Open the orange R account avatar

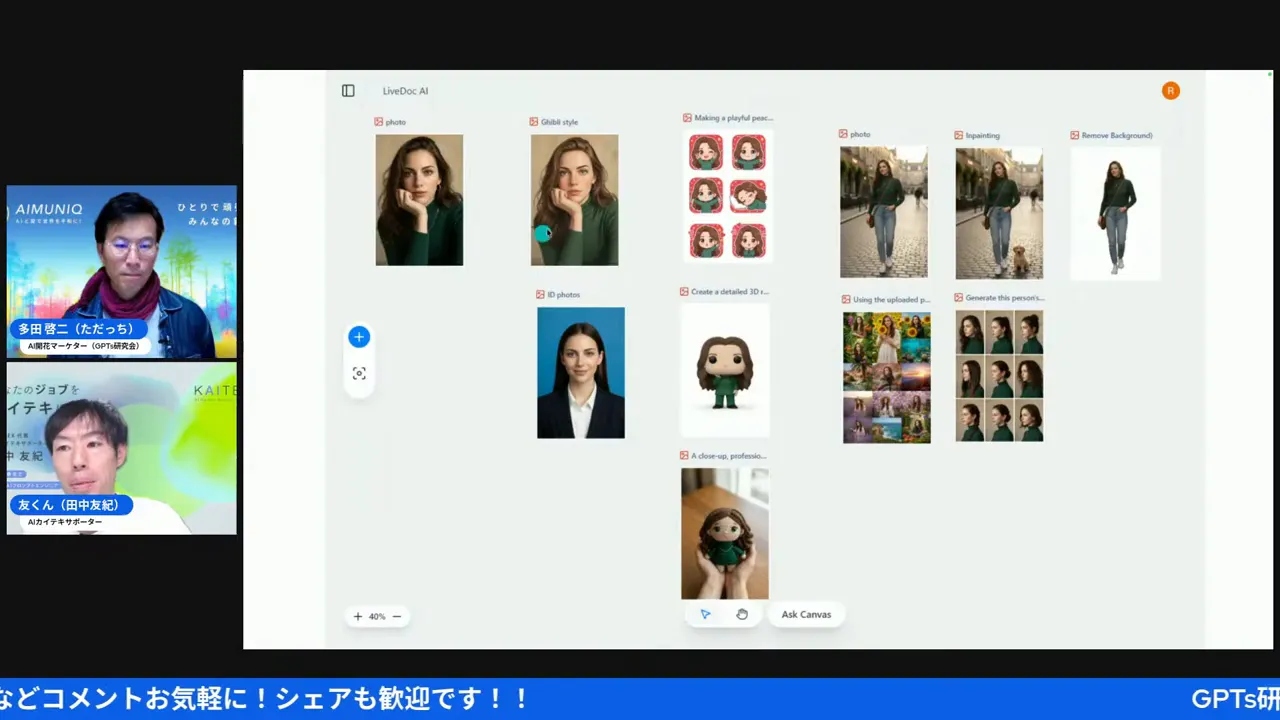point(1170,90)
